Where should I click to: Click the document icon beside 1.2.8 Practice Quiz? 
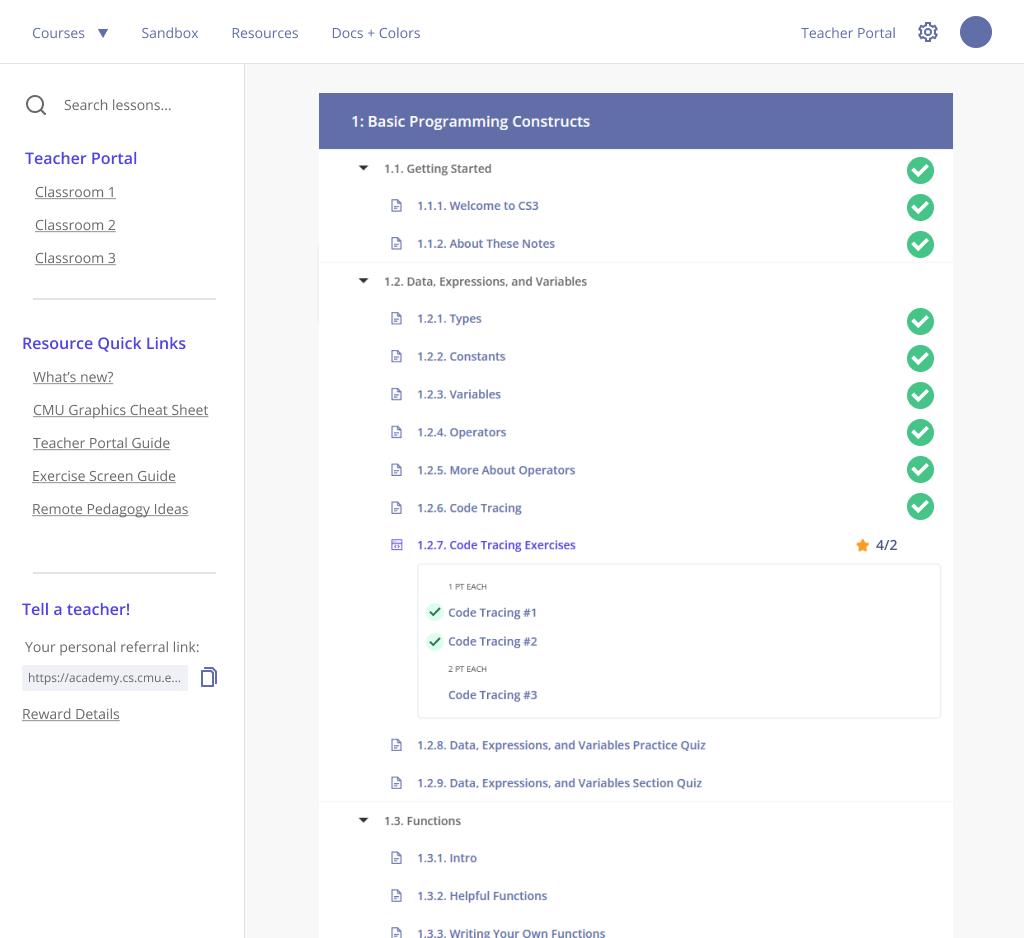click(396, 745)
